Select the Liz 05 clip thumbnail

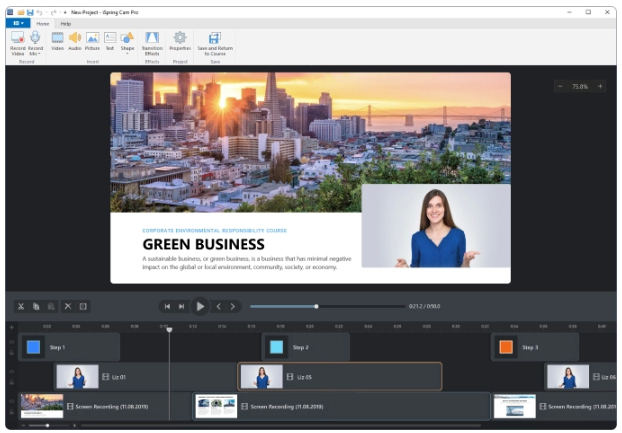[x=262, y=377]
